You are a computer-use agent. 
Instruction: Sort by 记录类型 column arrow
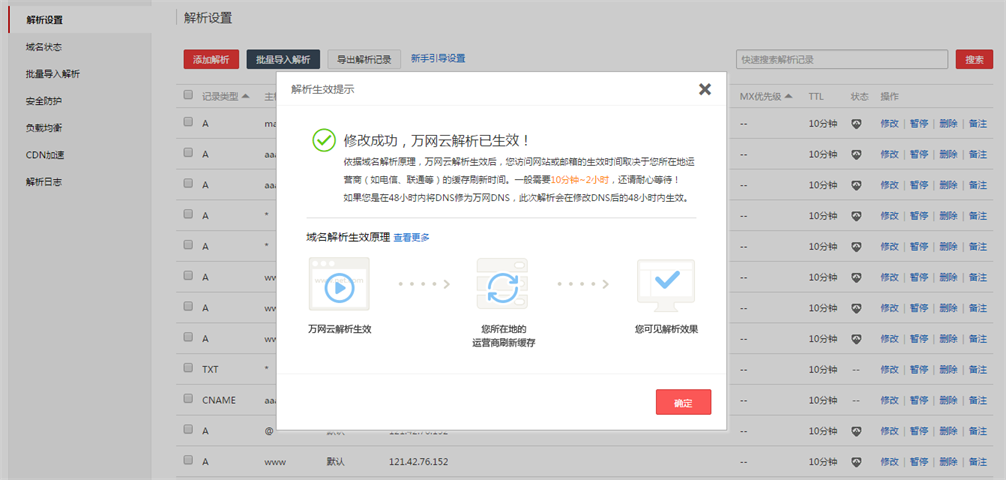click(x=246, y=97)
